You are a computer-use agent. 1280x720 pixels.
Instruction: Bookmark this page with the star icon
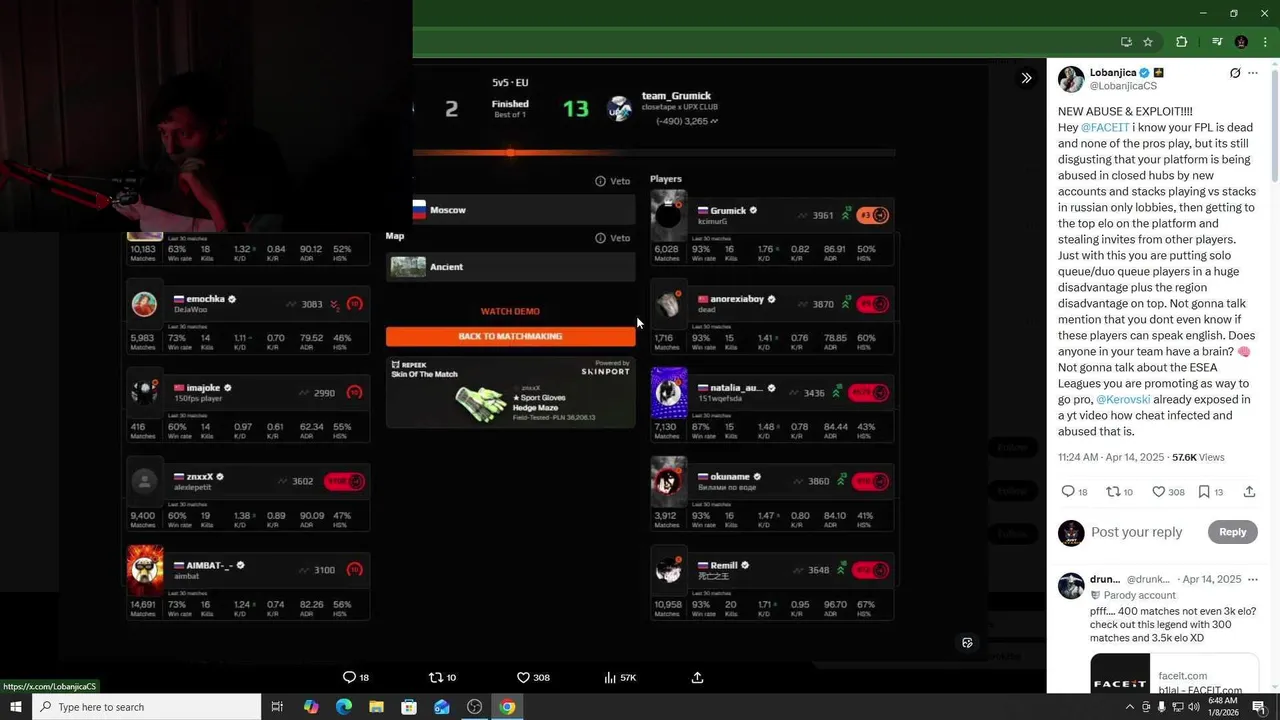(1148, 42)
